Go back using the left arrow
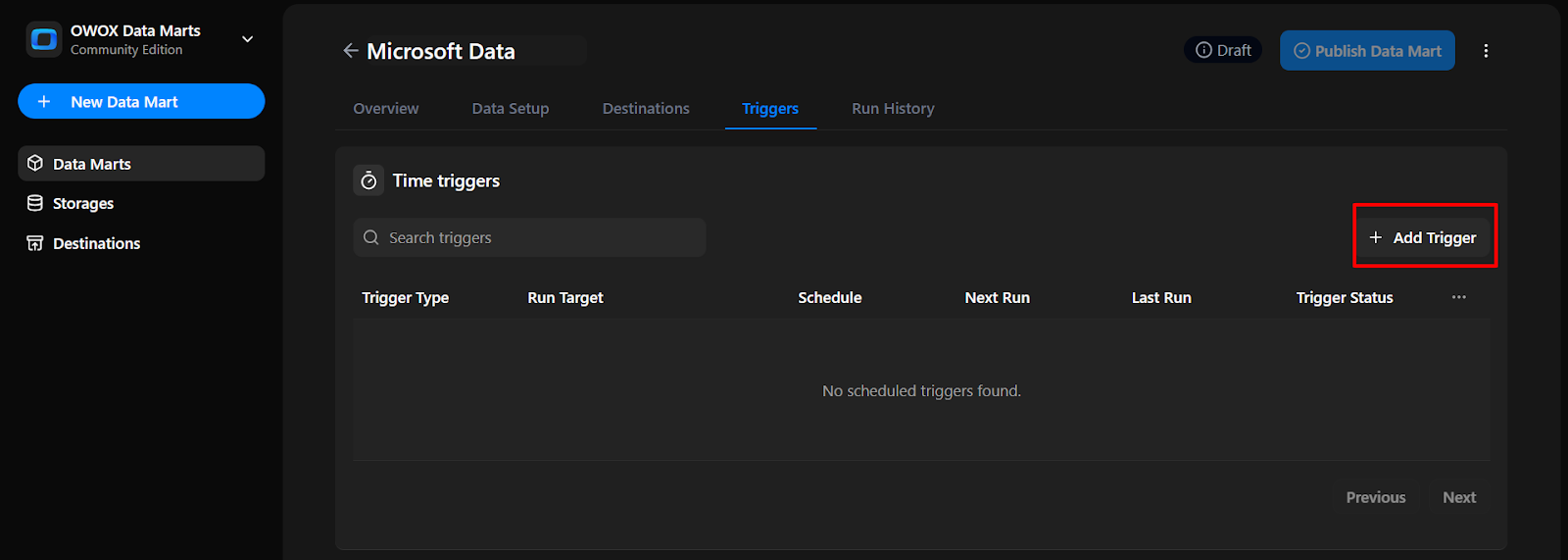The image size is (1568, 560). pyautogui.click(x=350, y=51)
